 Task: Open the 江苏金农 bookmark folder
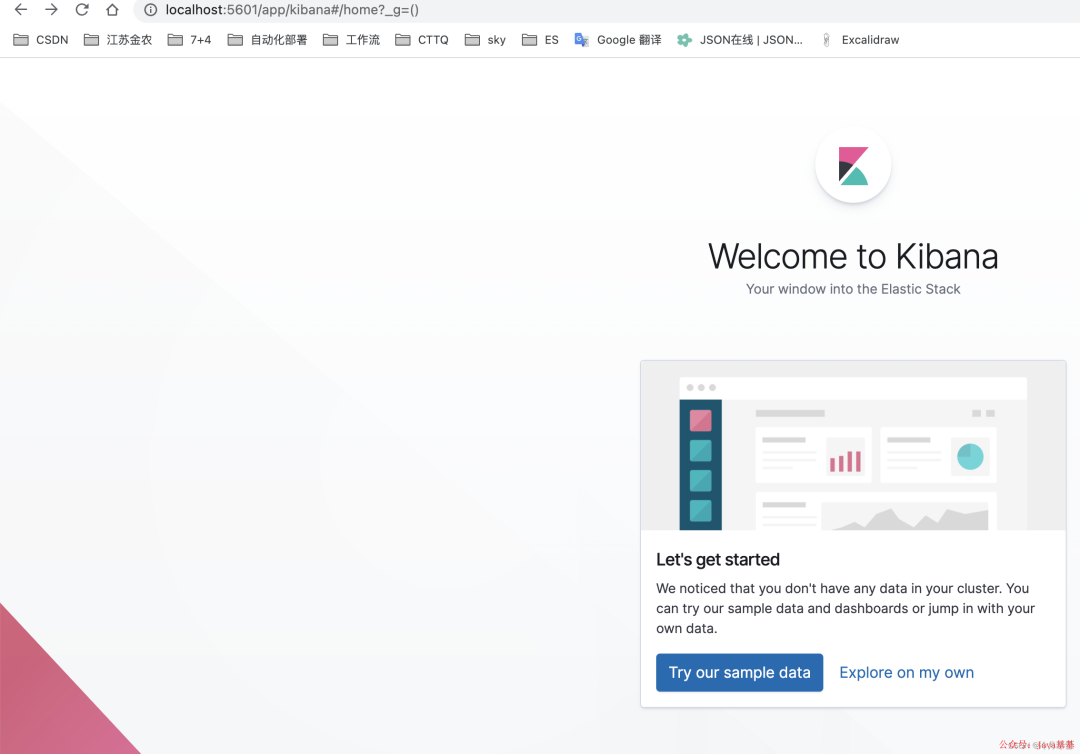pyautogui.click(x=118, y=40)
